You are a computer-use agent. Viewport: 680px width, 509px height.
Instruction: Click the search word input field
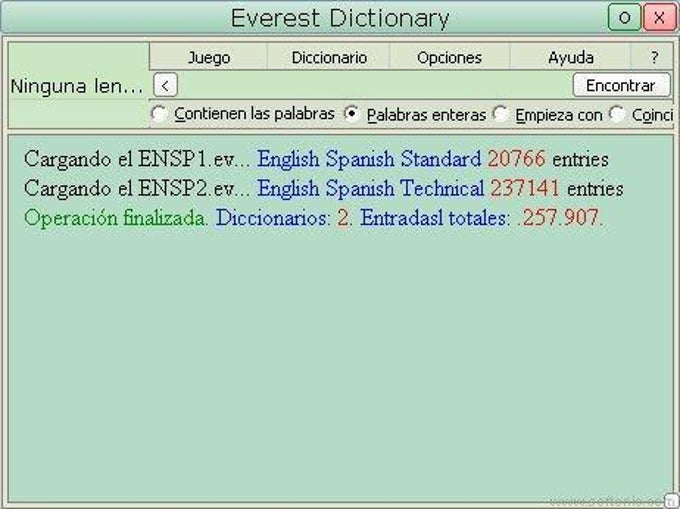click(x=375, y=85)
